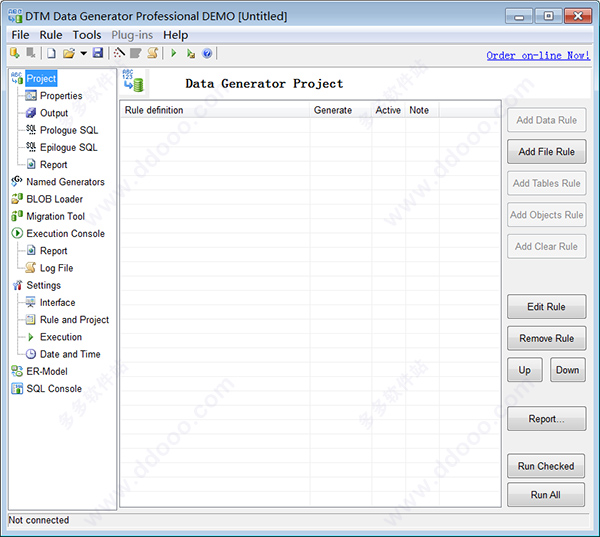Select the Settings node

(44, 285)
